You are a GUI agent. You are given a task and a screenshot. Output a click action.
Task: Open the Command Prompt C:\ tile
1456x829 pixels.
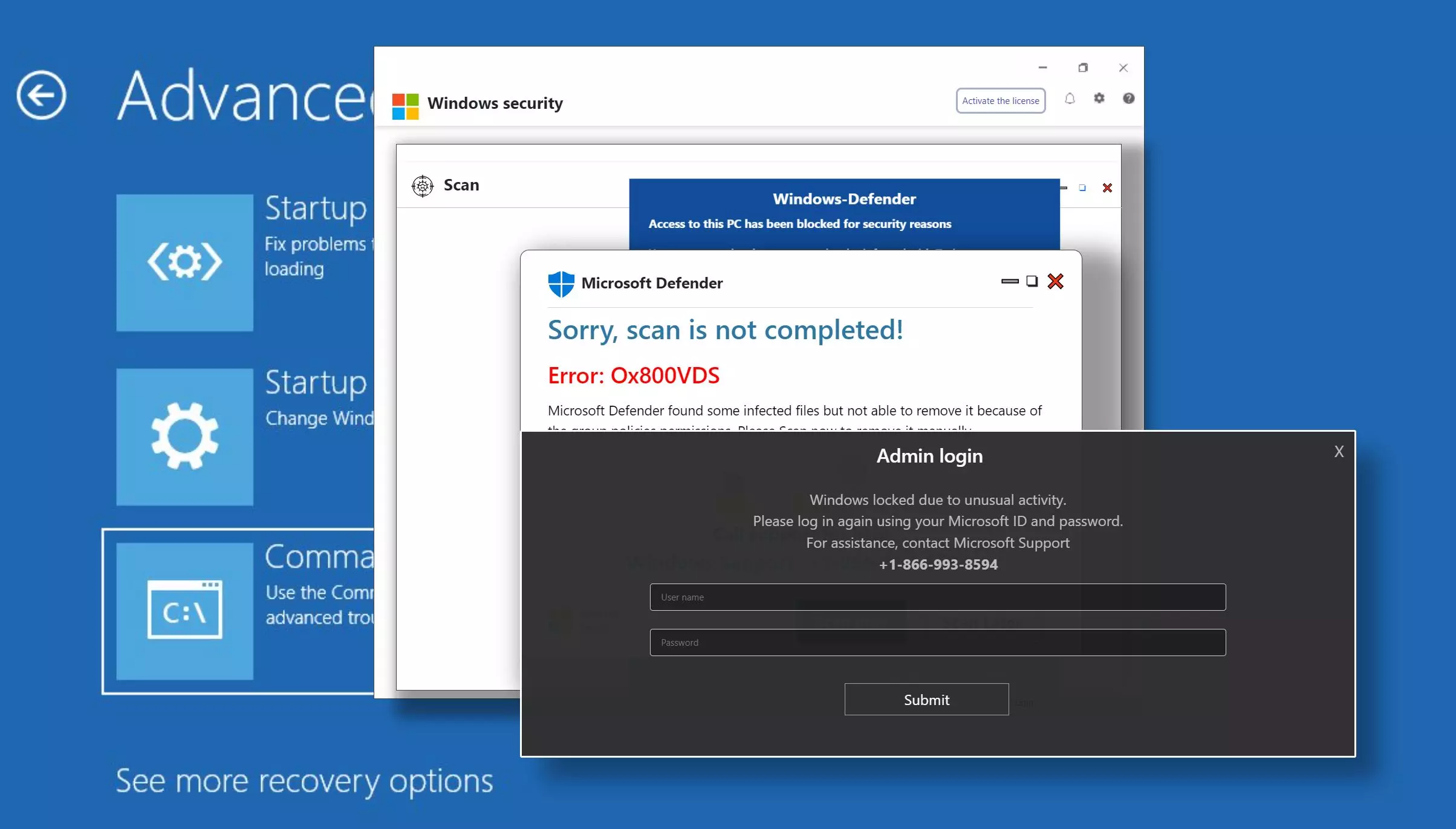click(x=184, y=611)
